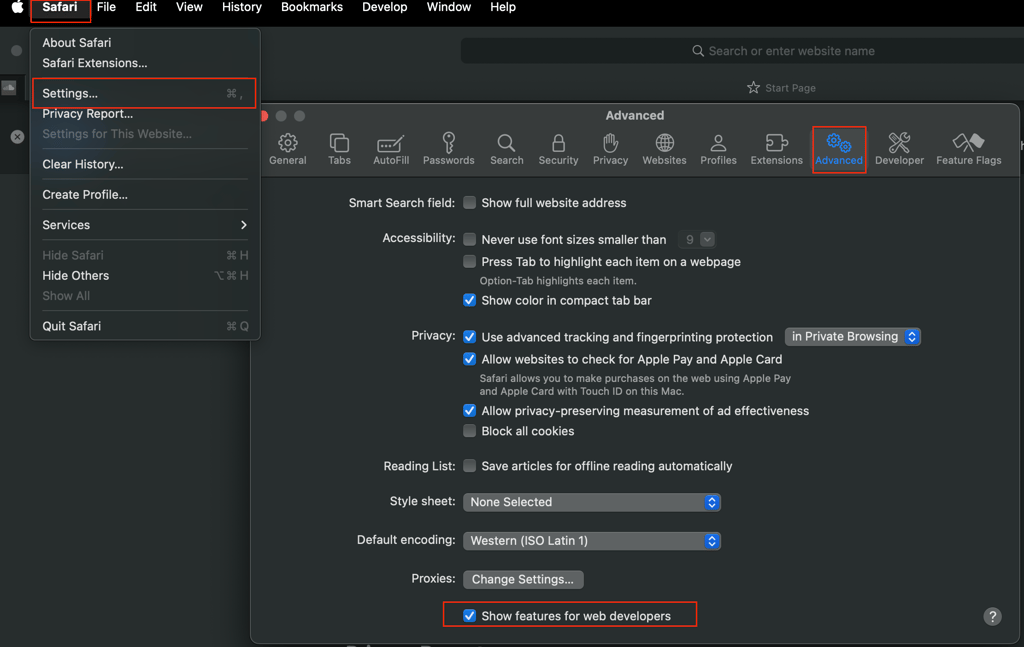This screenshot has height=647, width=1024.
Task: Select the Advanced settings pane
Action: click(x=839, y=150)
